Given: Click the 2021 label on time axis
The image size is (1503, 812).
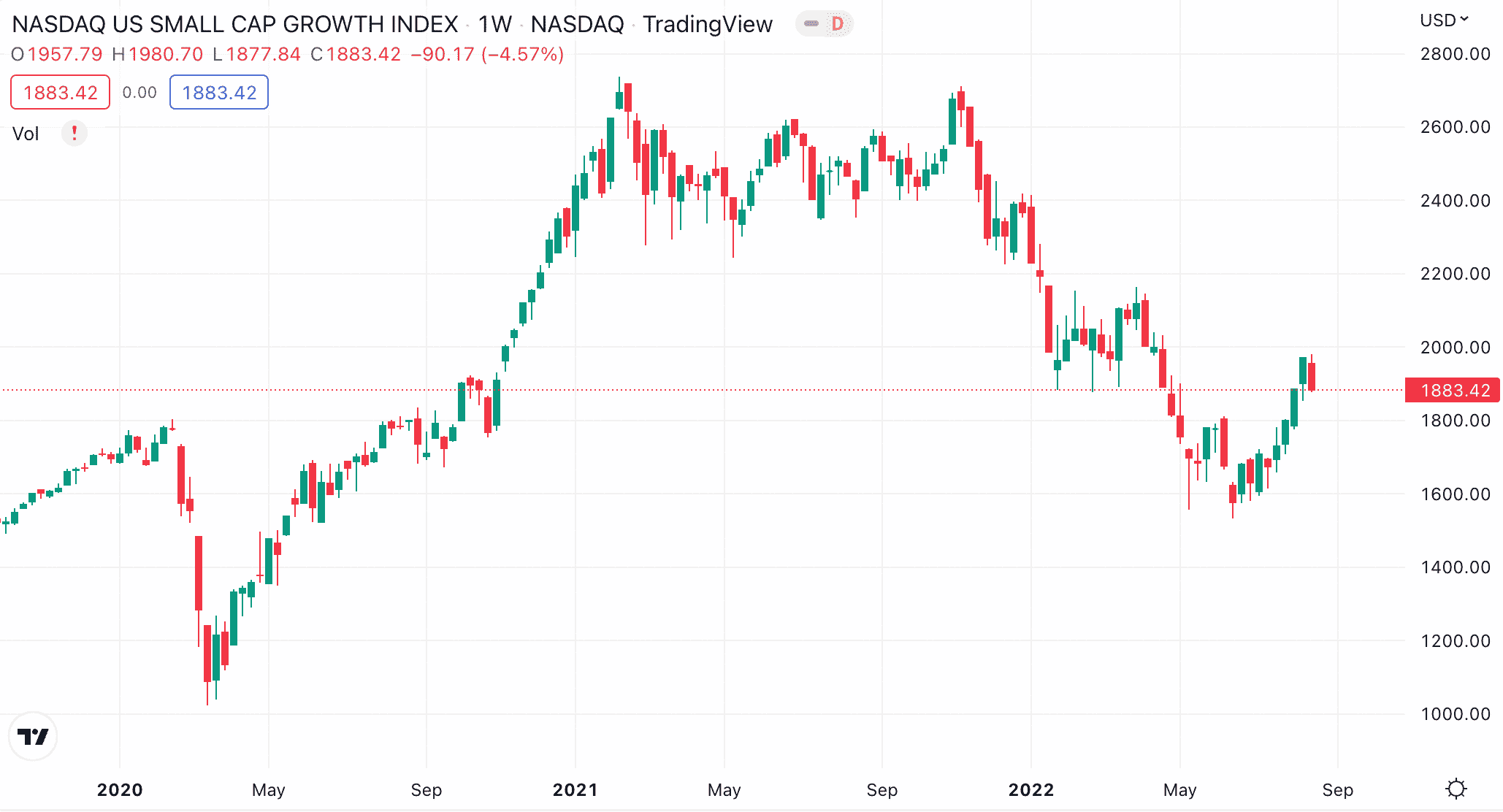Looking at the screenshot, I should [575, 789].
